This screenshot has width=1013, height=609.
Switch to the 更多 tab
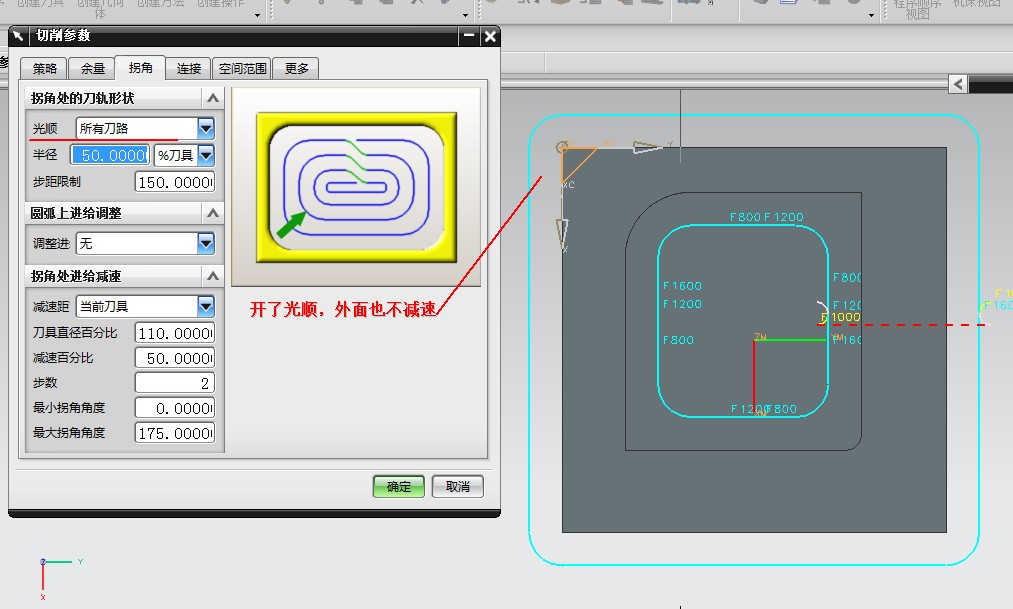(296, 68)
